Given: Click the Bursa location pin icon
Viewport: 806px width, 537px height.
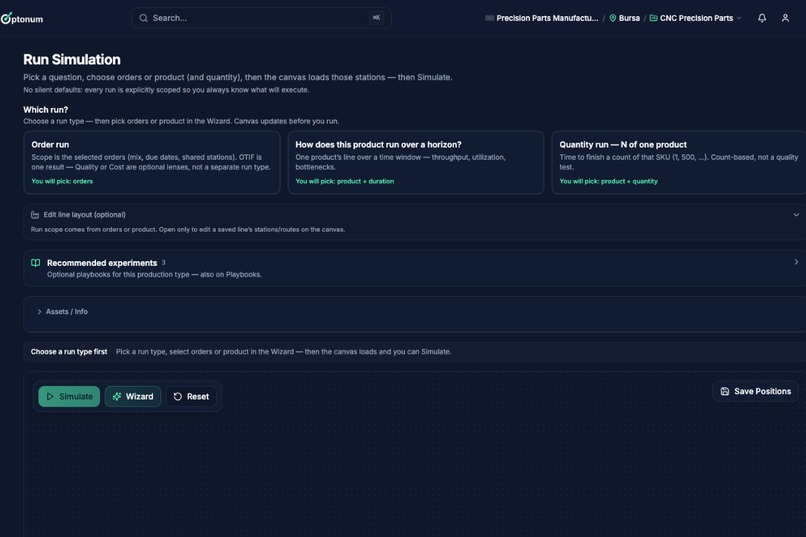Looking at the screenshot, I should coord(613,18).
